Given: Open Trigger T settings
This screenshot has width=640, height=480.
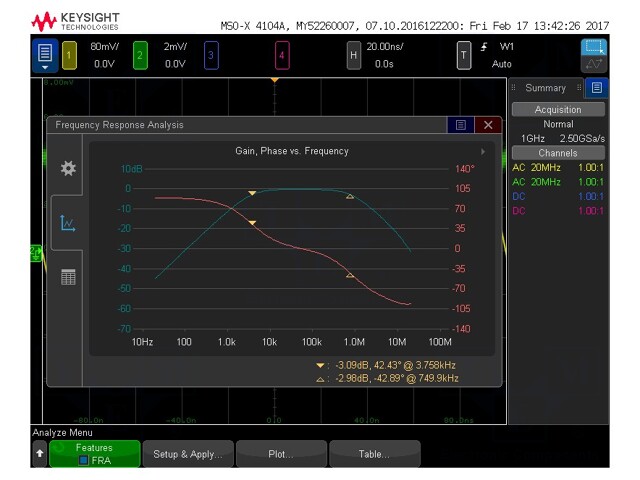Looking at the screenshot, I should point(464,55).
